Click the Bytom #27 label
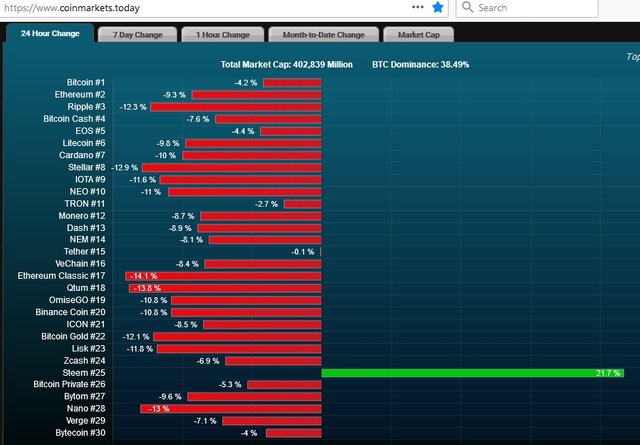 pyautogui.click(x=84, y=396)
